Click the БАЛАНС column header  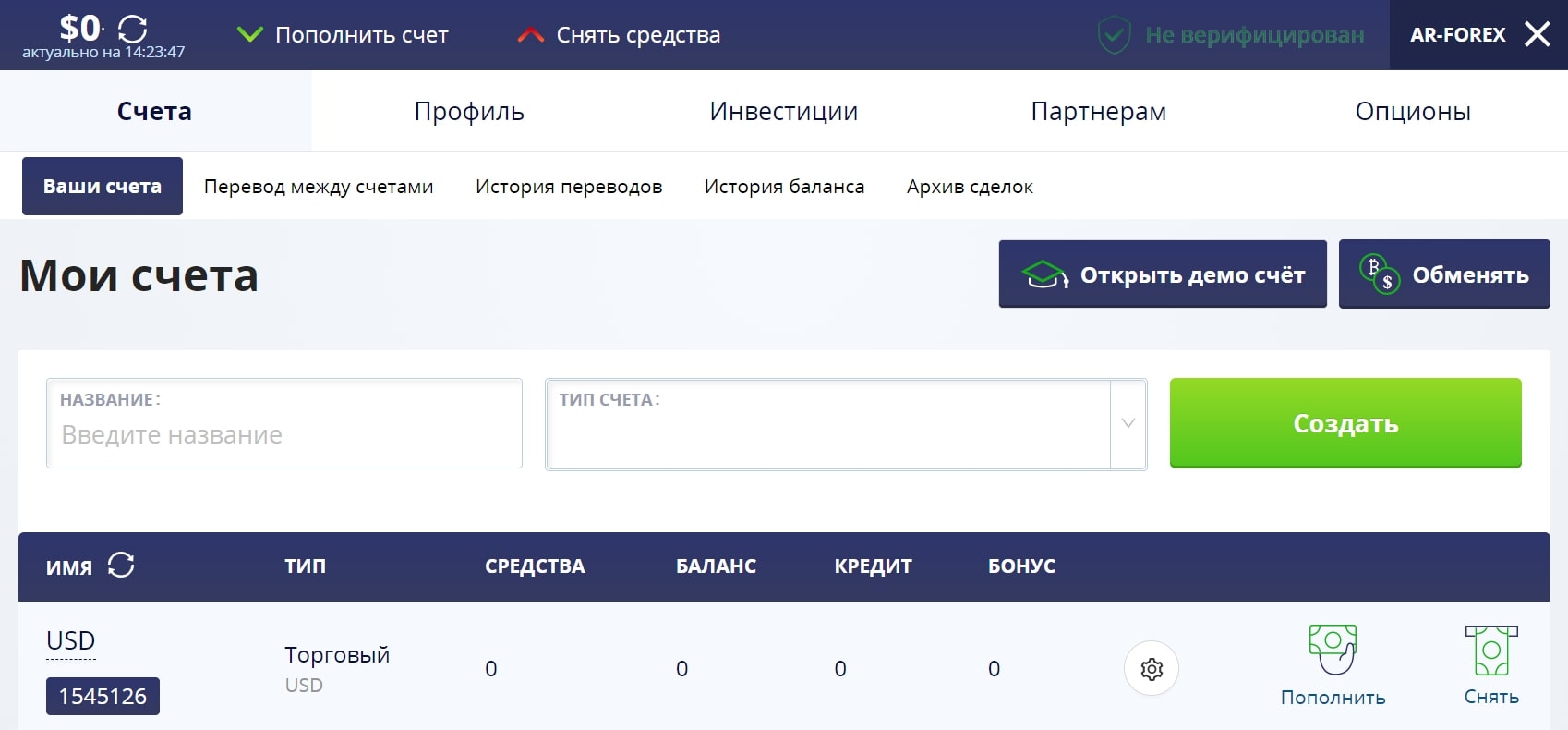pos(716,566)
